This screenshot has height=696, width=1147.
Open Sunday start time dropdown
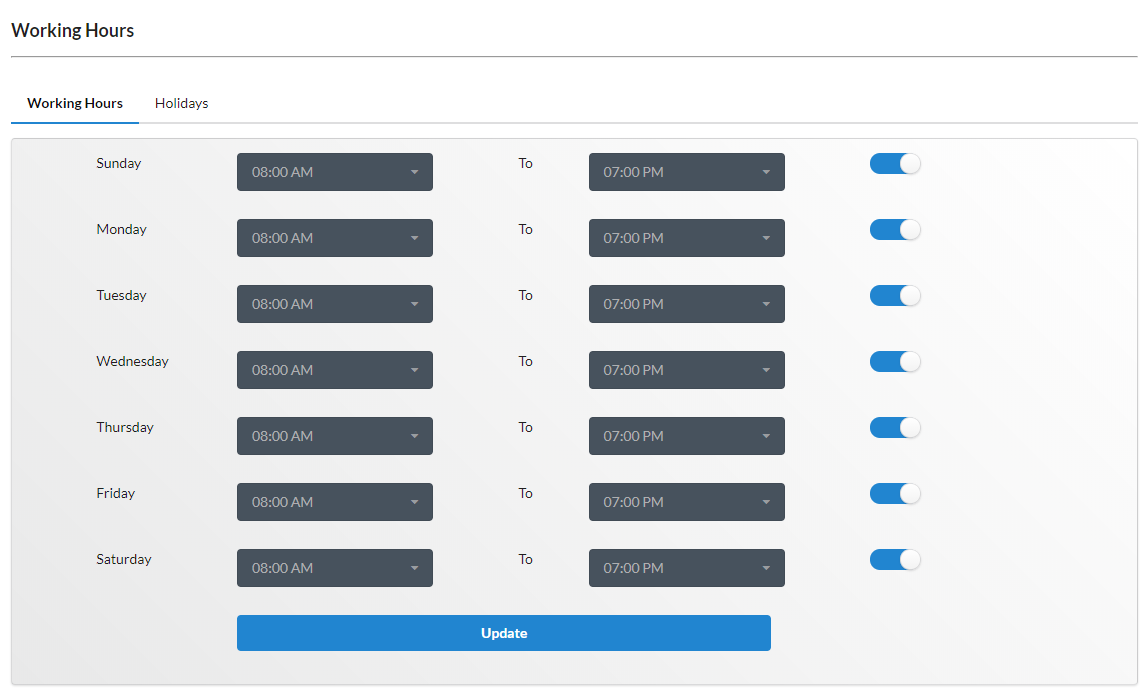click(334, 172)
